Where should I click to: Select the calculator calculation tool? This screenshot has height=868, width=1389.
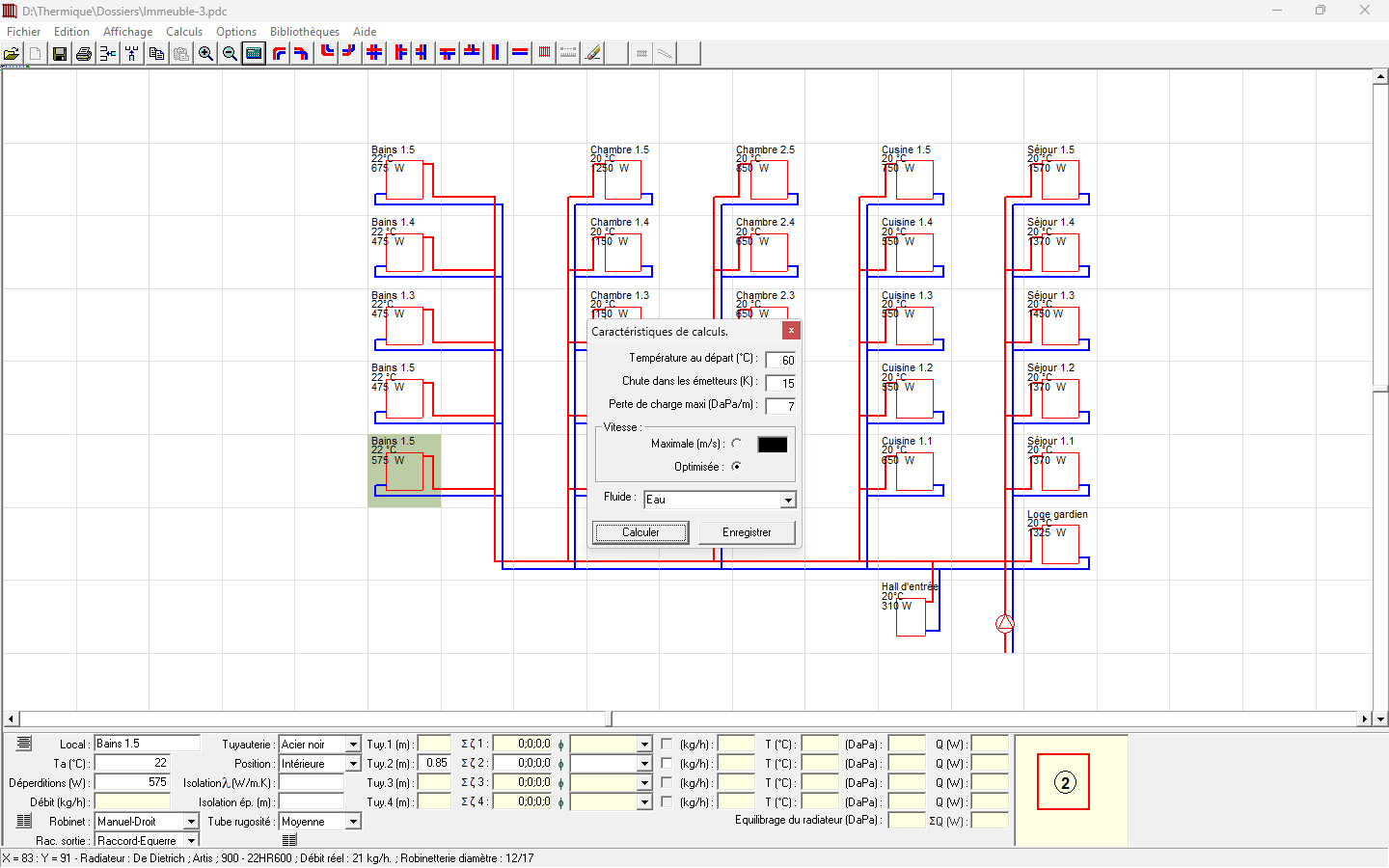pos(253,53)
